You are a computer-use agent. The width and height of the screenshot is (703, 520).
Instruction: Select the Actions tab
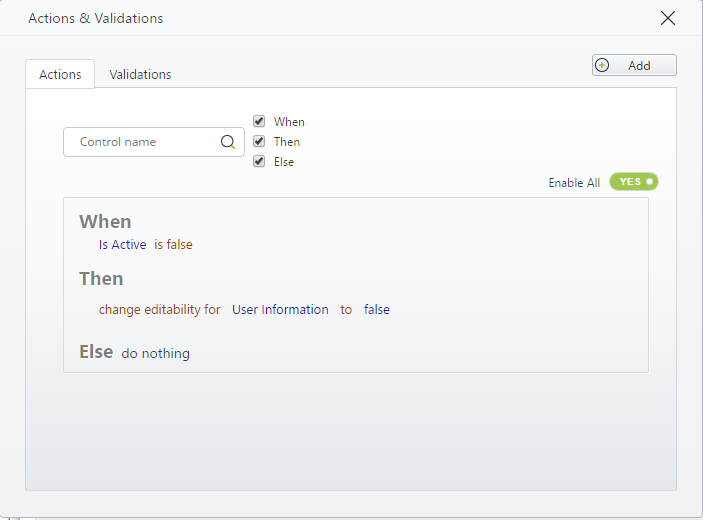click(60, 74)
